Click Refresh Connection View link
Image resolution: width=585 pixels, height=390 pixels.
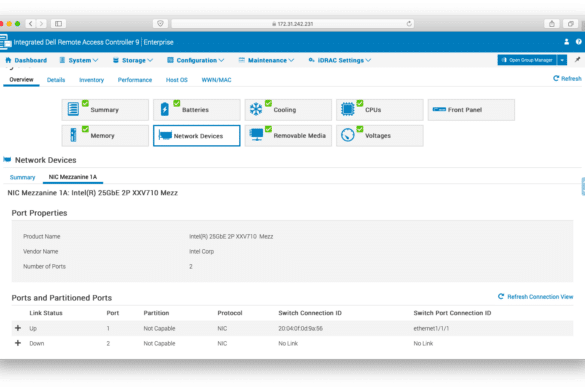(x=535, y=297)
